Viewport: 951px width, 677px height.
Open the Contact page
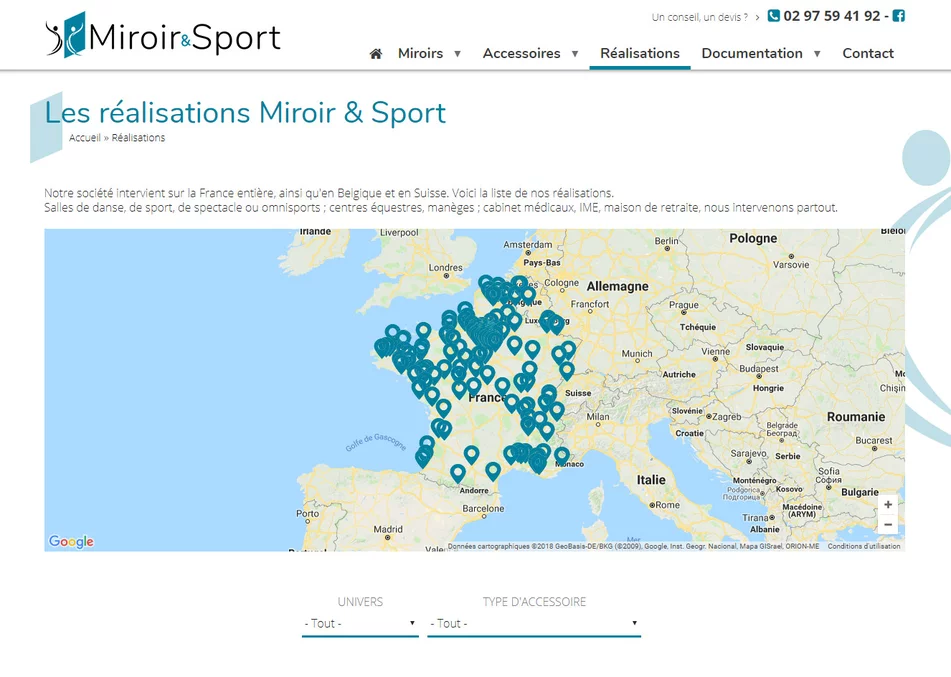pos(867,54)
